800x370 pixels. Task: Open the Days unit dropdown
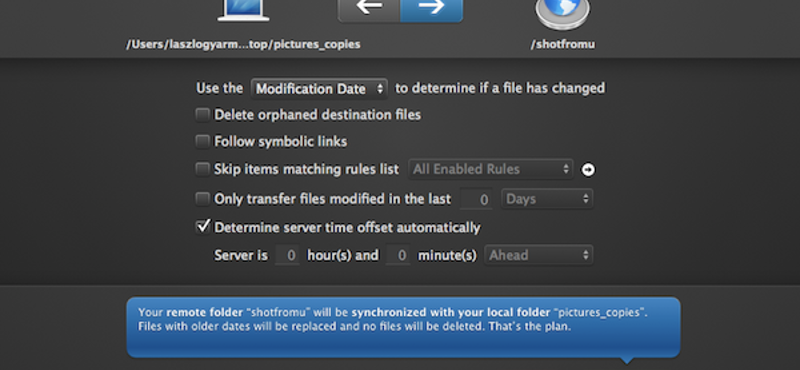tap(547, 199)
